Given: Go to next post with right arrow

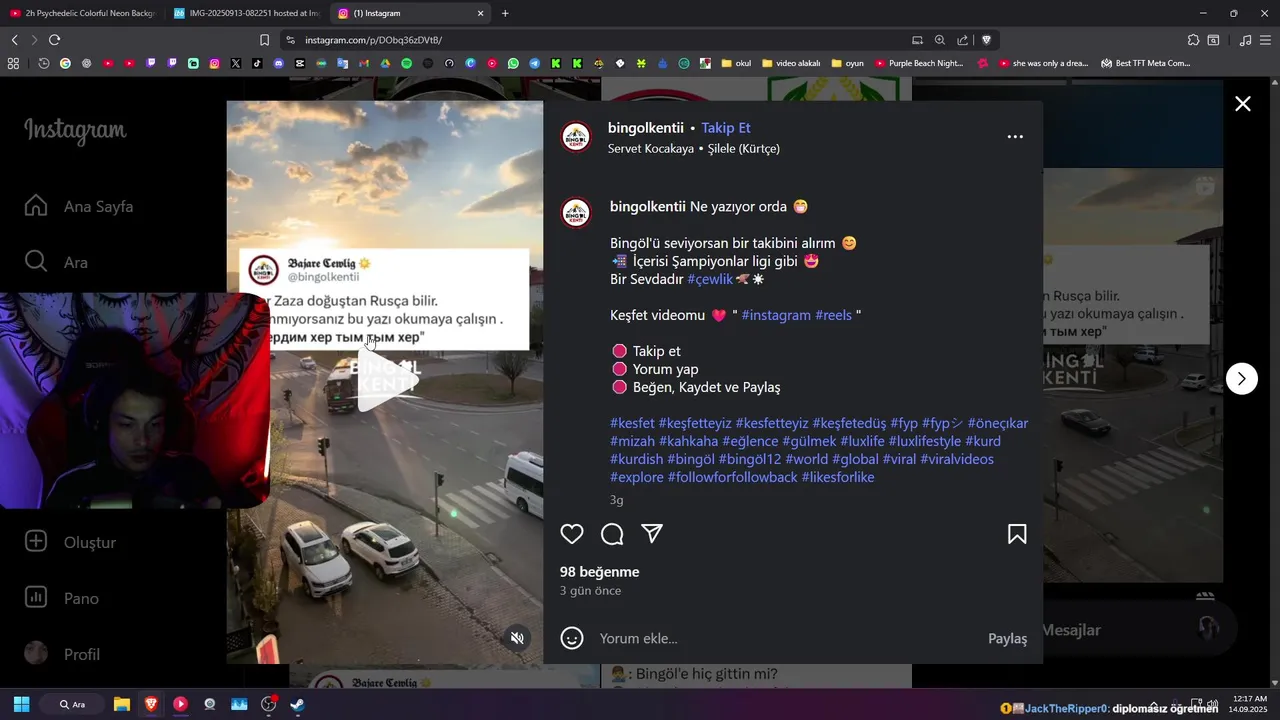Looking at the screenshot, I should [x=1242, y=379].
